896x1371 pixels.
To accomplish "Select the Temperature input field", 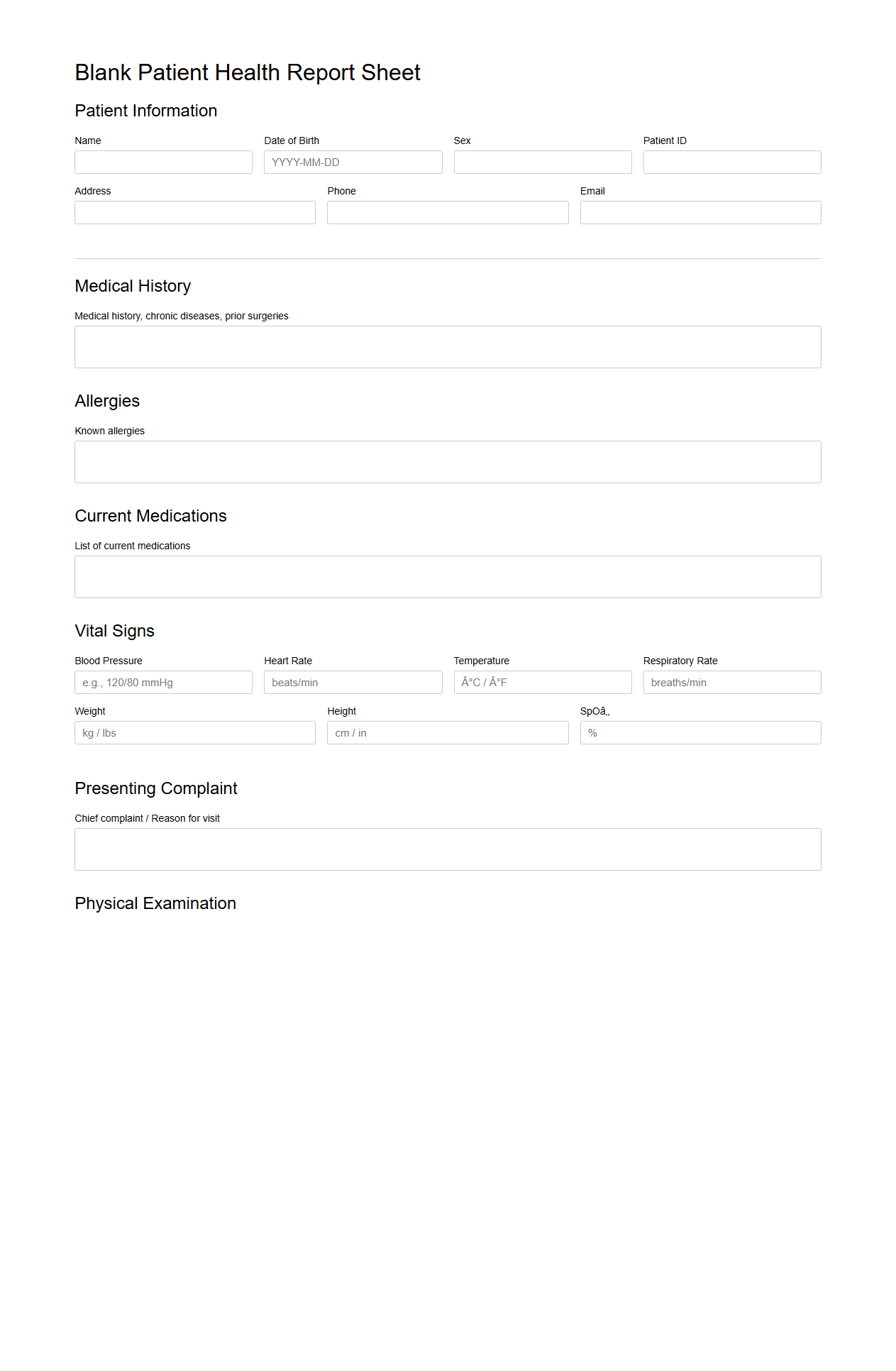I will 542,682.
